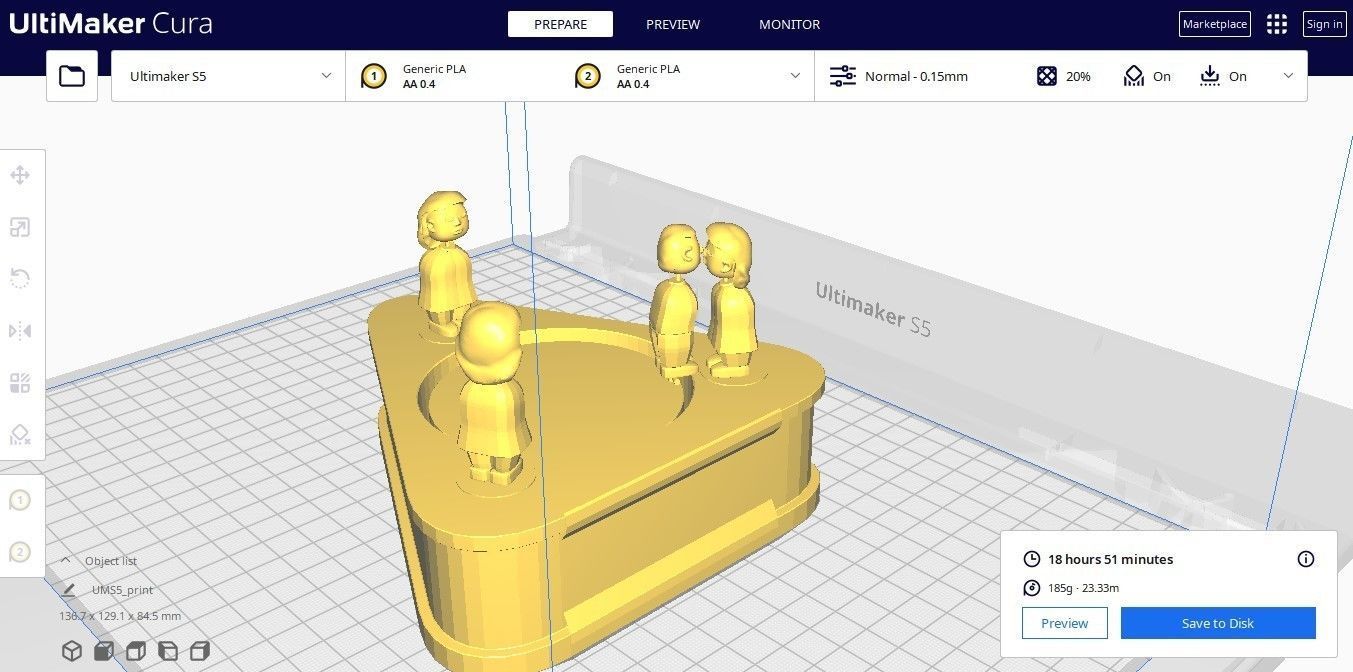Save sliced file with Save to Disk
Screen dimensions: 1353x672
[x=1218, y=623]
